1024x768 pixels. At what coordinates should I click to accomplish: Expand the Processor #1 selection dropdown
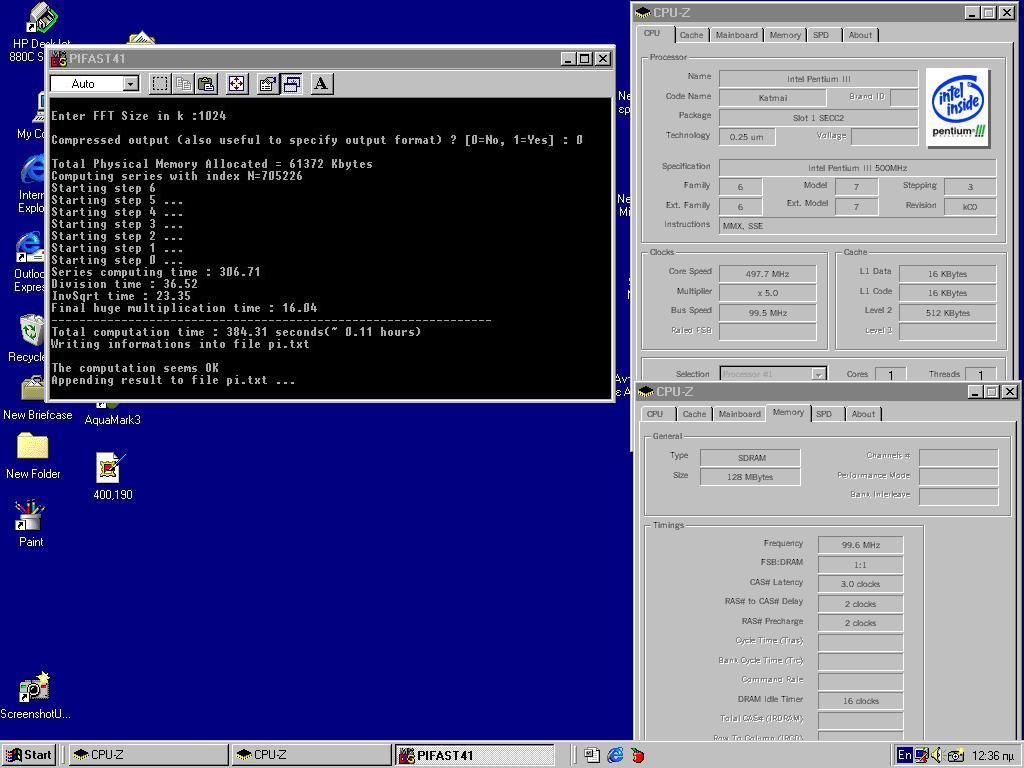click(818, 374)
